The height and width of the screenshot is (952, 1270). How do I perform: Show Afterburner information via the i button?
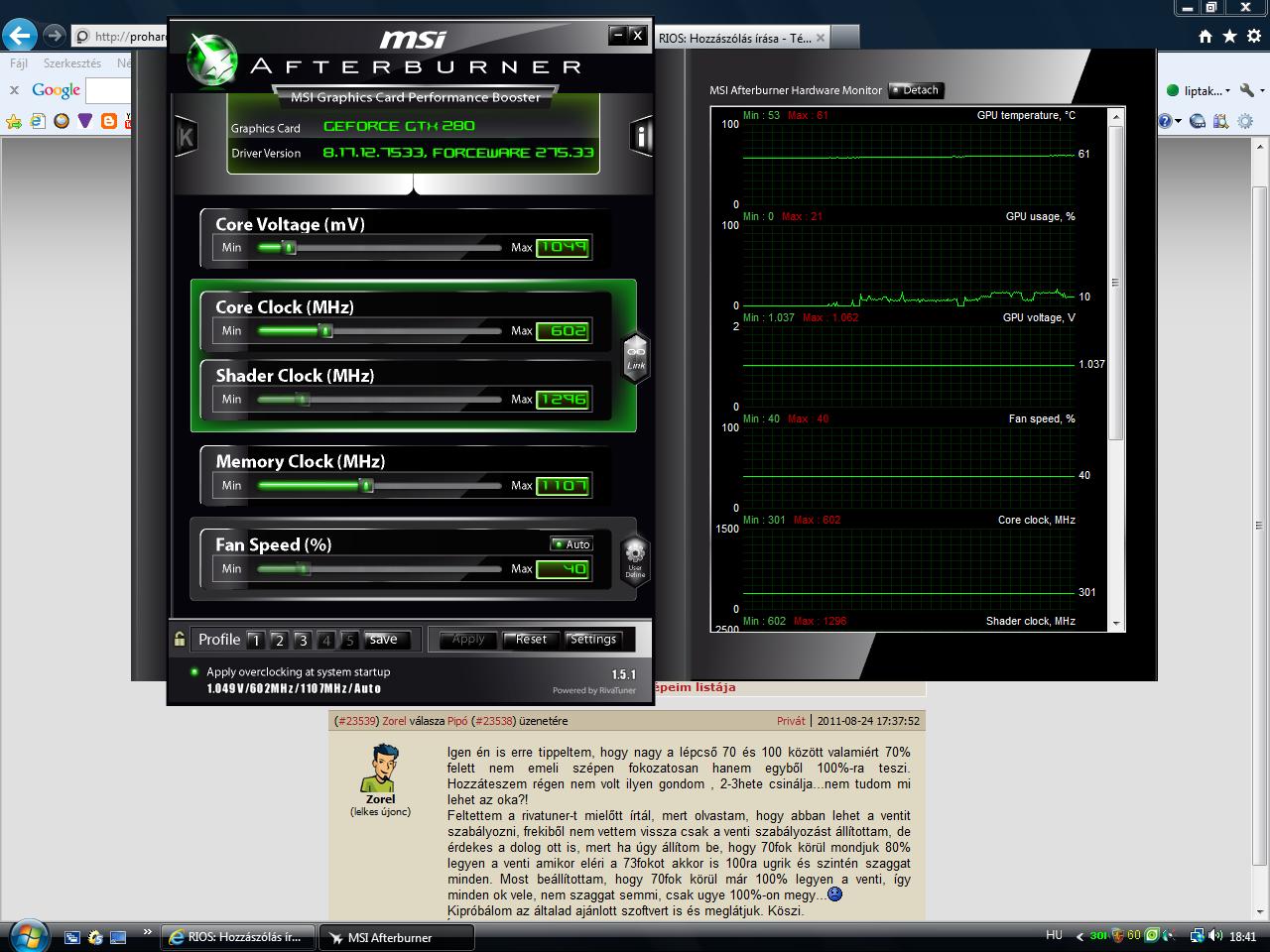tap(642, 137)
